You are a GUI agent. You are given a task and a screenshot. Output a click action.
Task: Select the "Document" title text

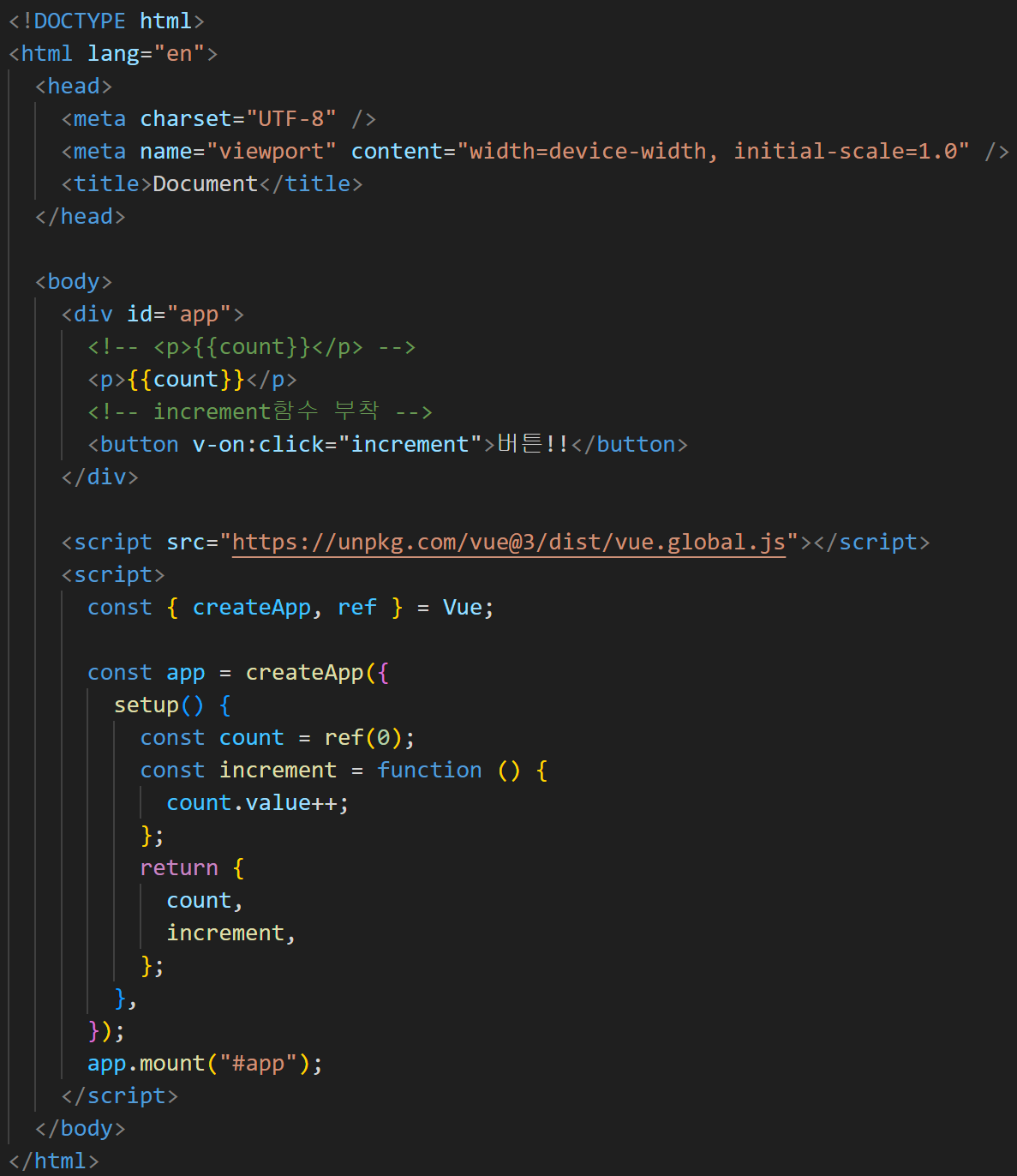tap(206, 184)
